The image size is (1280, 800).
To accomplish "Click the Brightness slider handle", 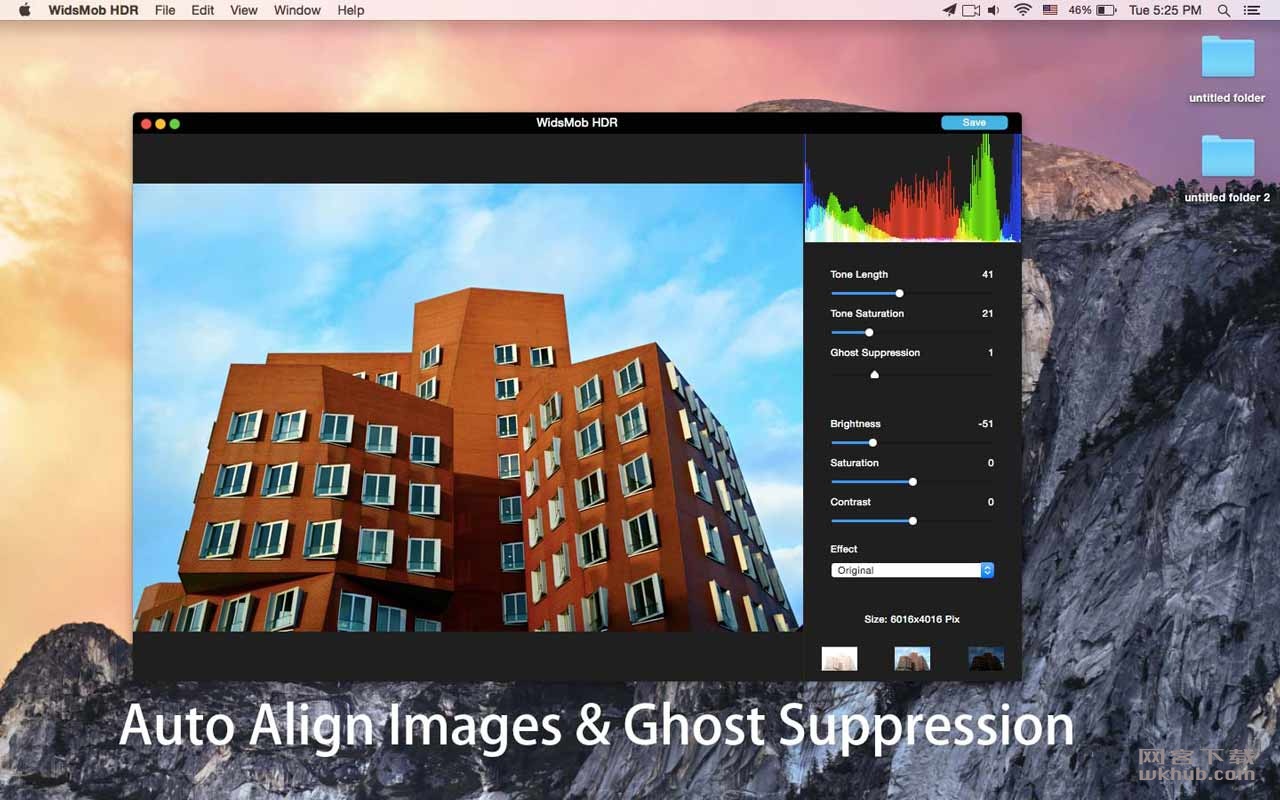I will point(873,442).
